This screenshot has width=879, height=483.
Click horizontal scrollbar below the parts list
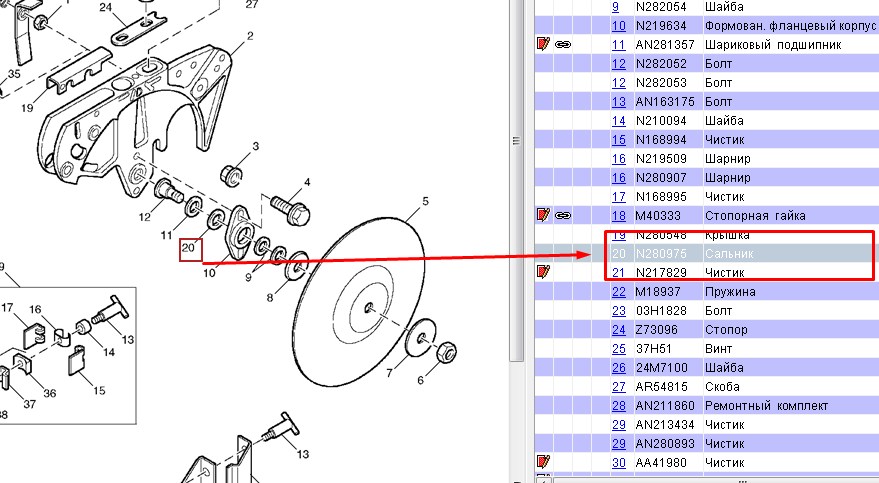click(706, 480)
